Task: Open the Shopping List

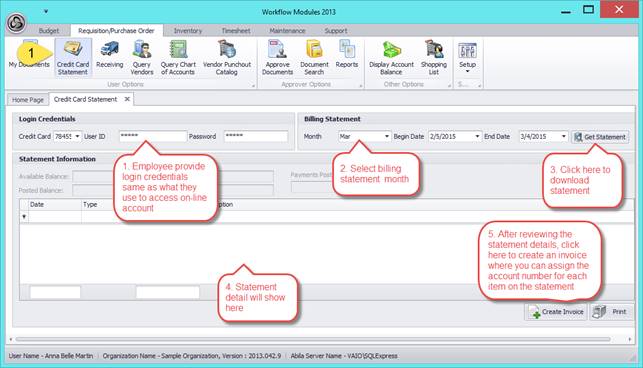Action: (x=434, y=57)
